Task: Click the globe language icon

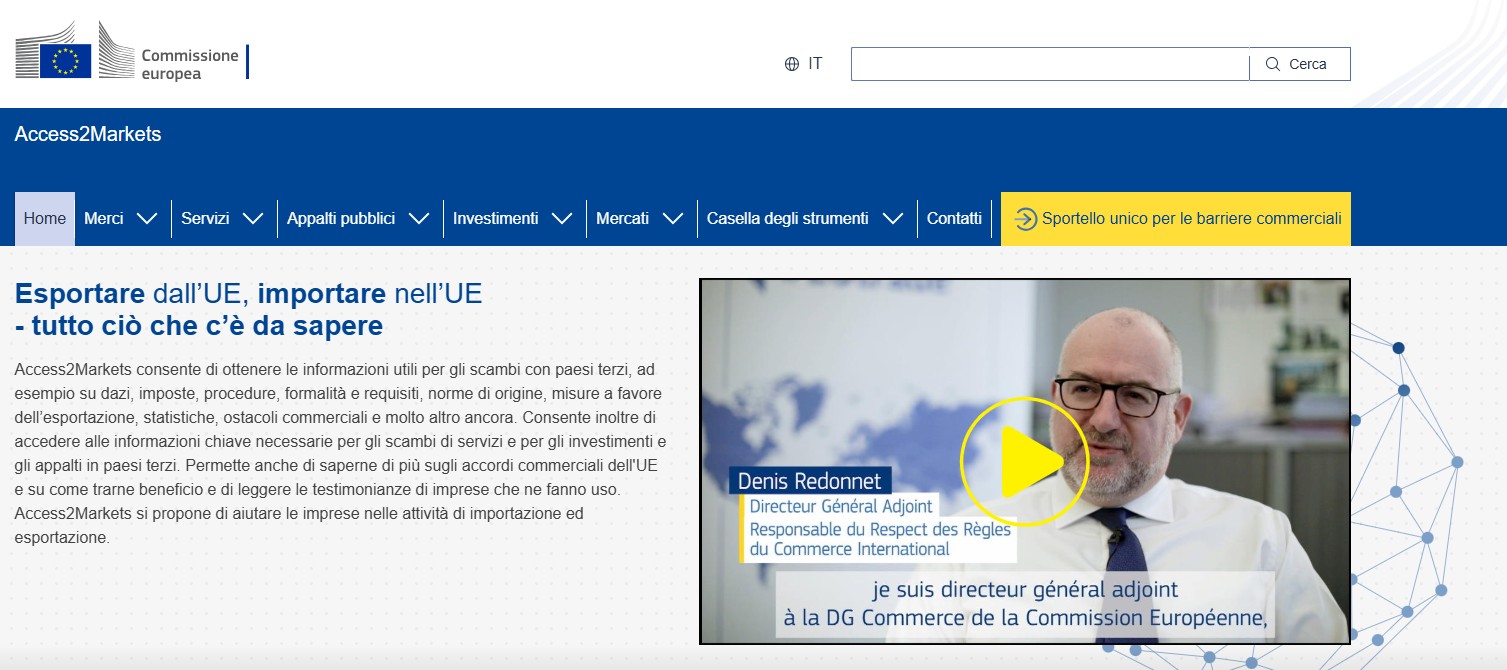Action: pyautogui.click(x=792, y=64)
